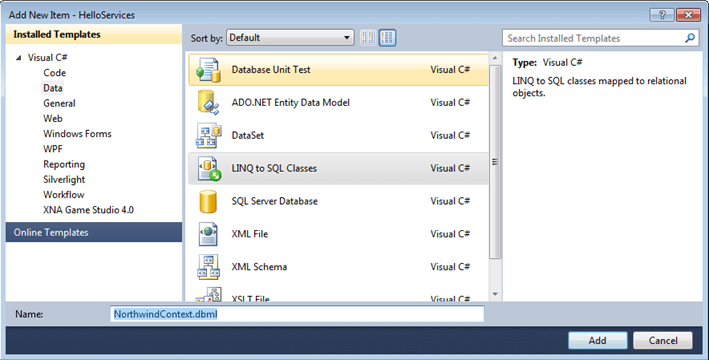This screenshot has height=360, width=709.
Task: Select the XML File template icon
Action: click(208, 234)
